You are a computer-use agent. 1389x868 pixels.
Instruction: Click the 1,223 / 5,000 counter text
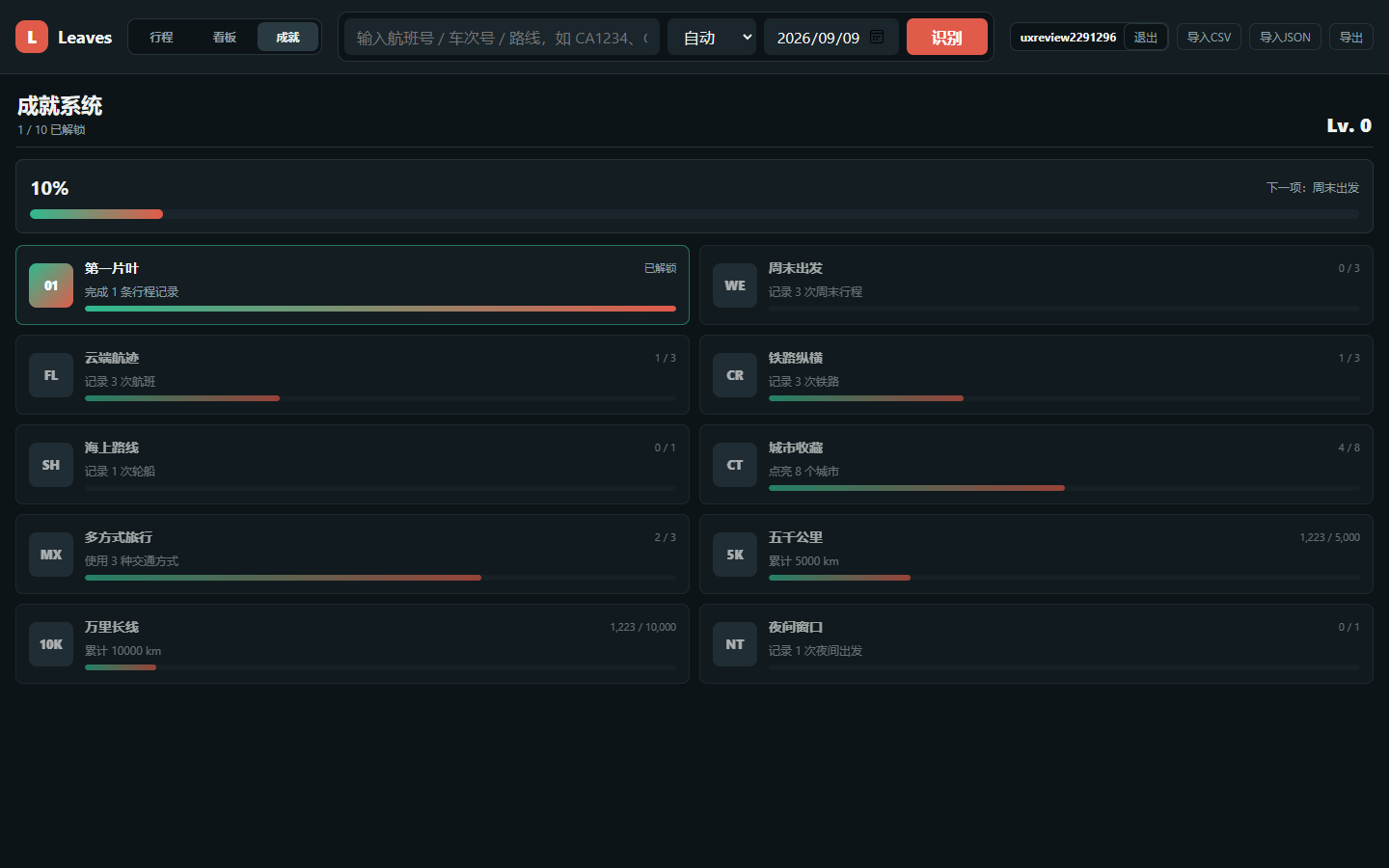[1329, 537]
